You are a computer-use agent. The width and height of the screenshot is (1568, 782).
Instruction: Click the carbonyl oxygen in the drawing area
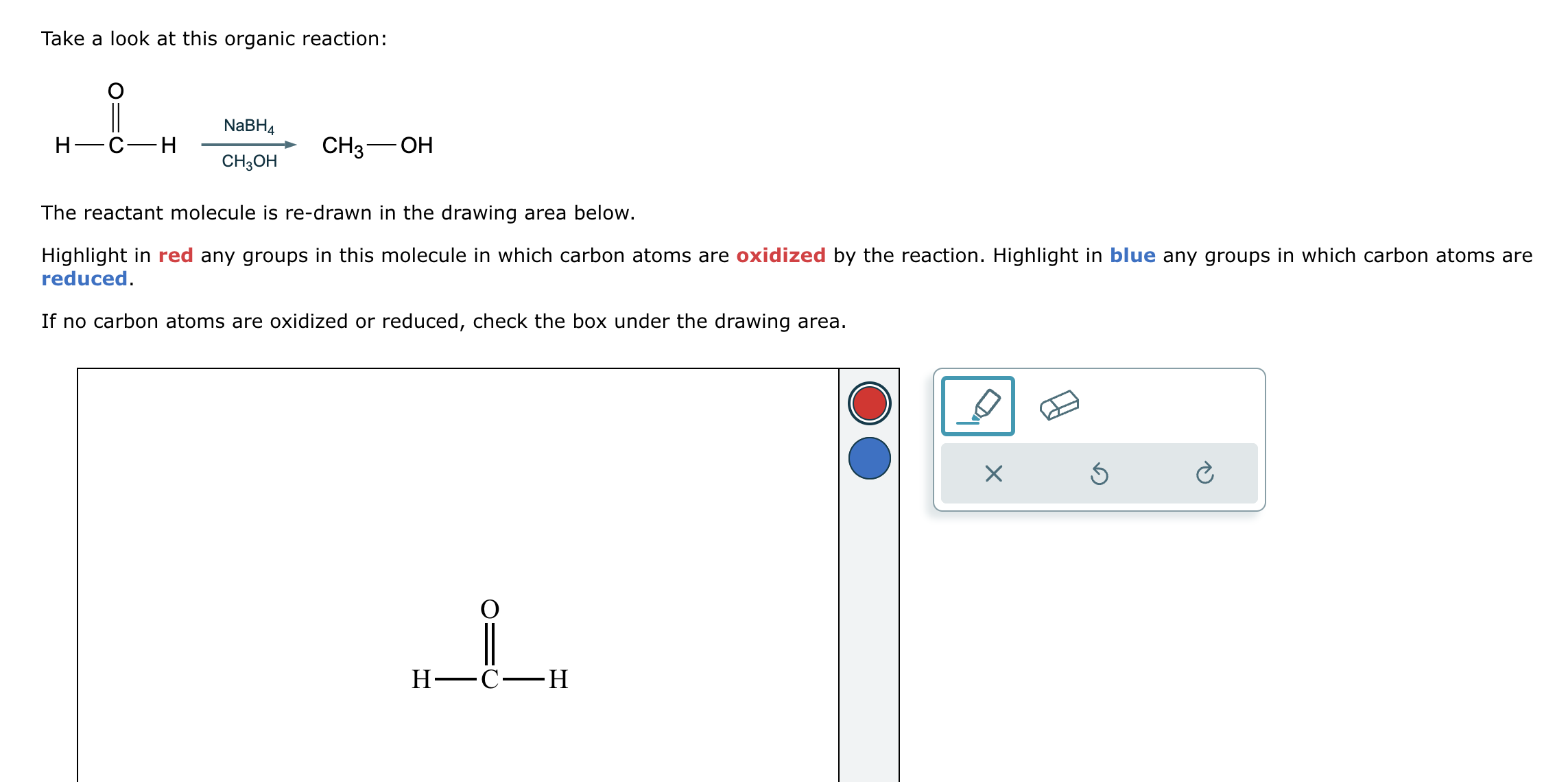(490, 608)
